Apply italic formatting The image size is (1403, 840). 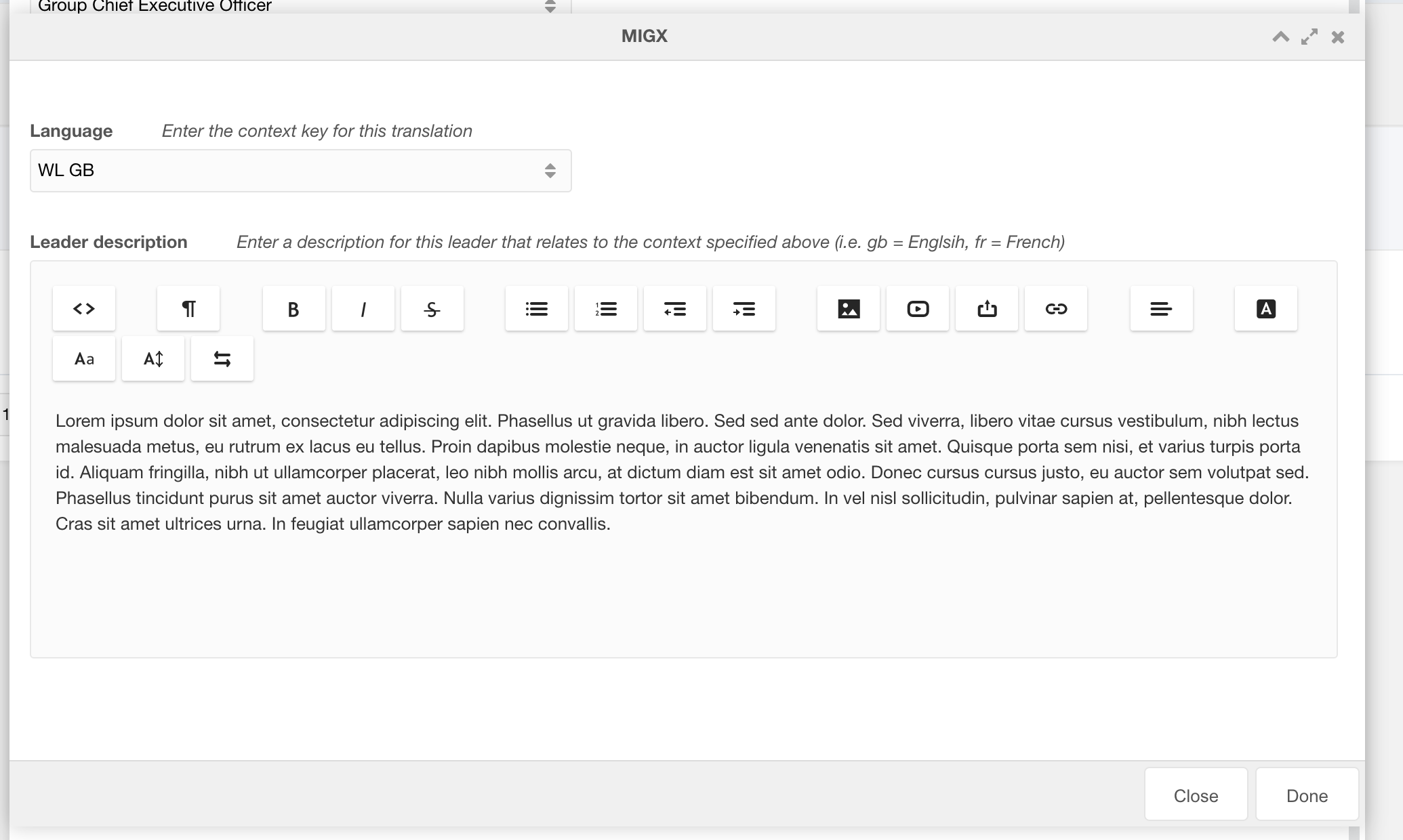(363, 309)
